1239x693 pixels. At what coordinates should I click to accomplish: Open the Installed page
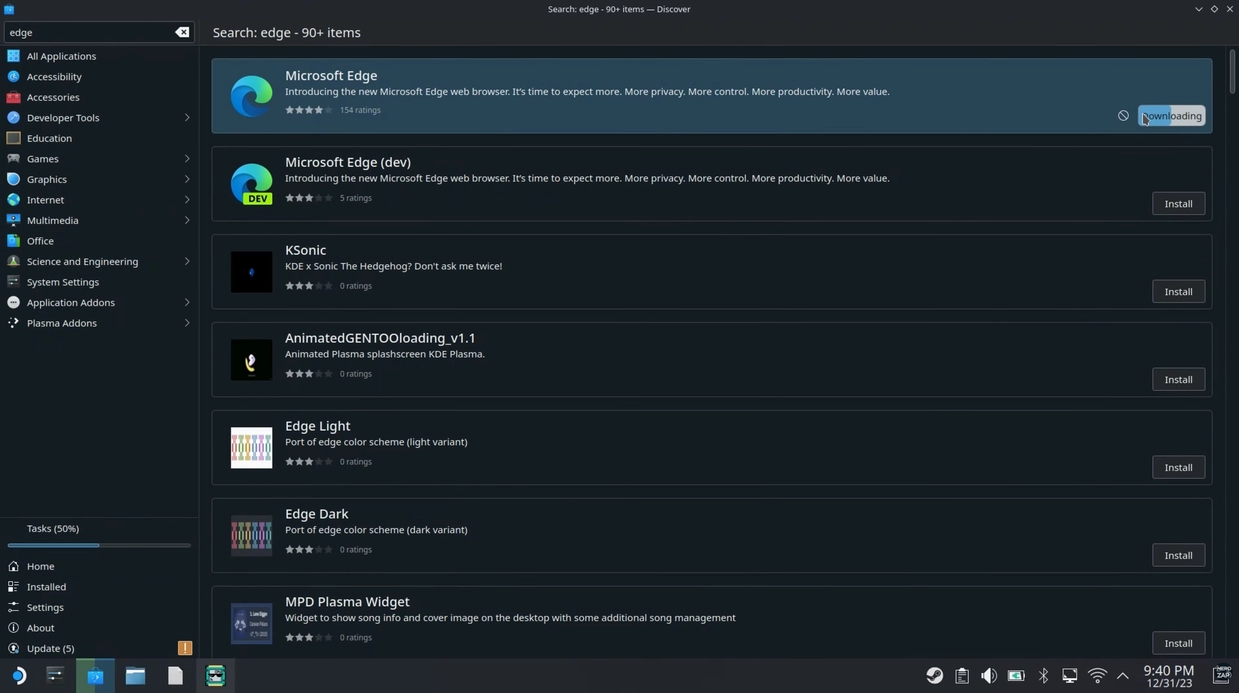pos(46,587)
